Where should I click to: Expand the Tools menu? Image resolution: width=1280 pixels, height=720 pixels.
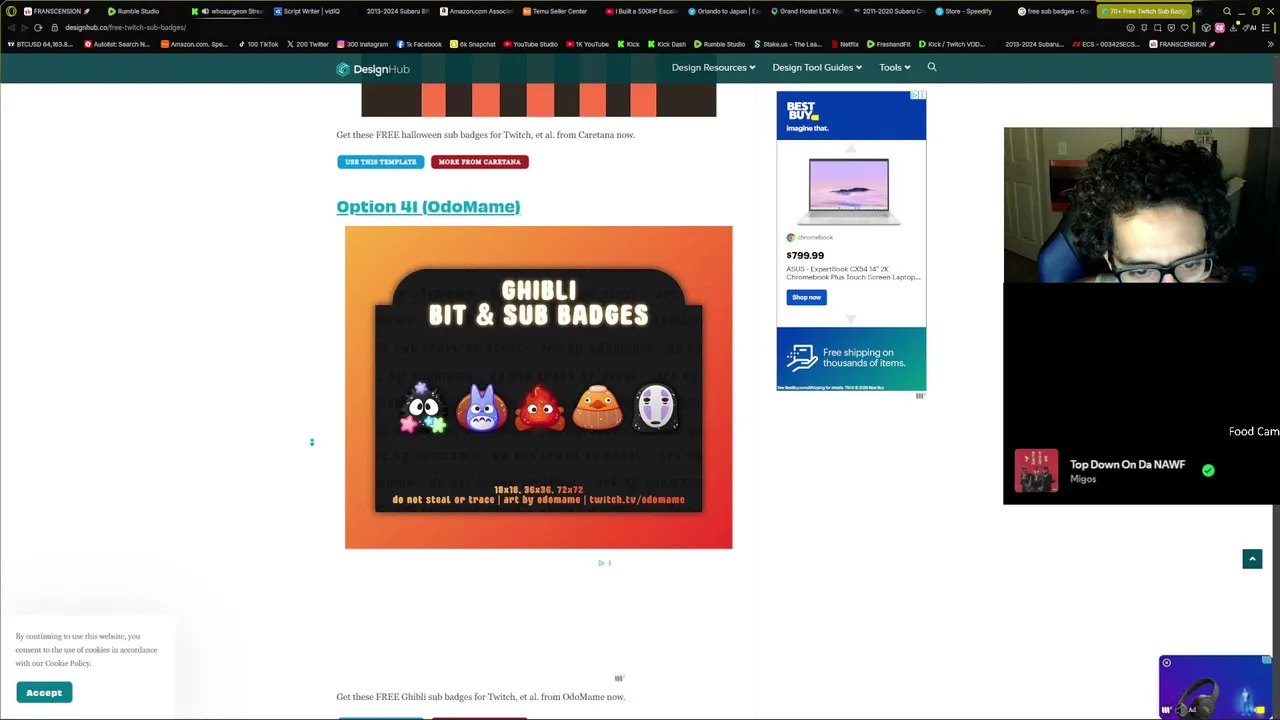pyautogui.click(x=894, y=67)
